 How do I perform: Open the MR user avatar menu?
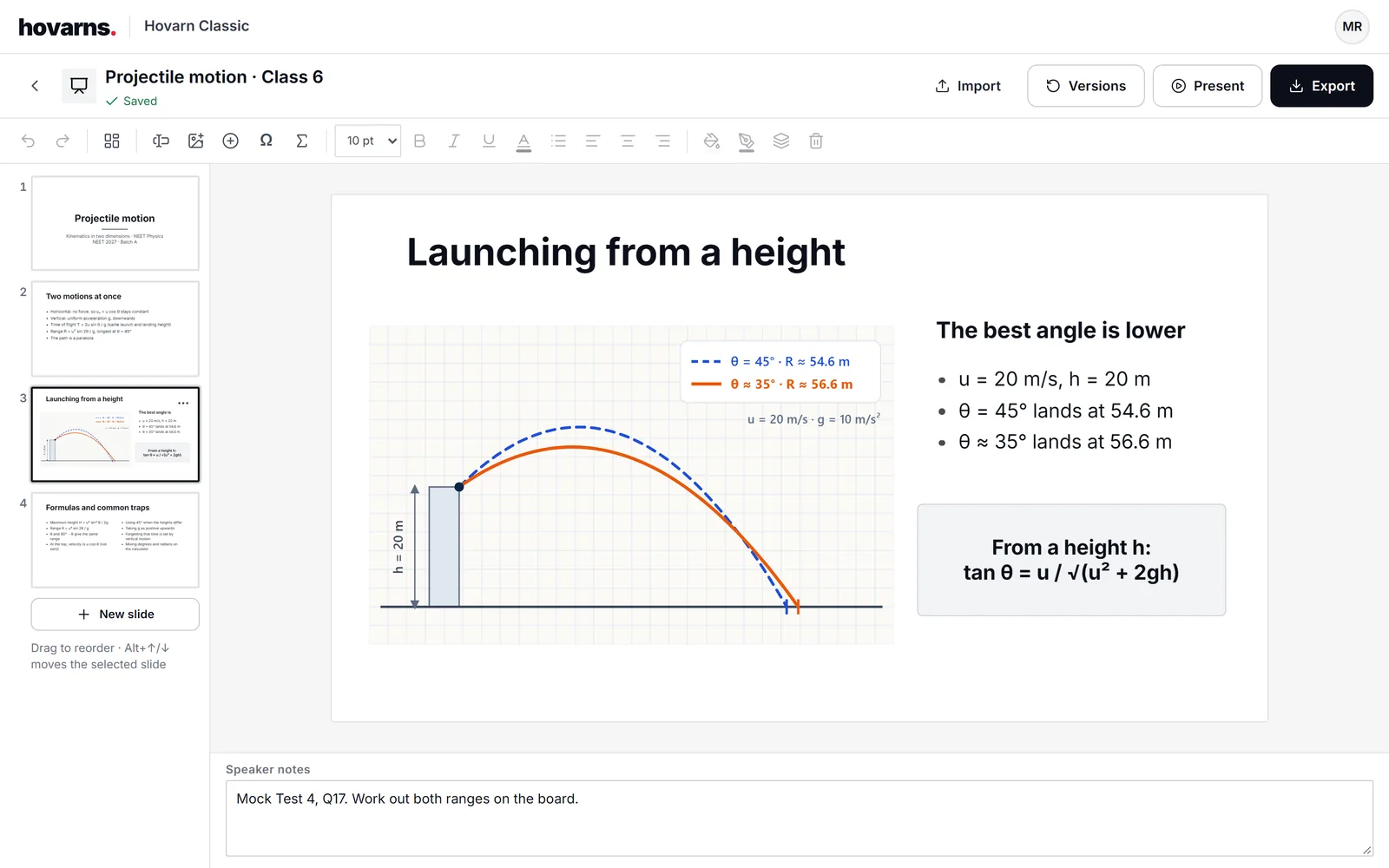point(1352,27)
